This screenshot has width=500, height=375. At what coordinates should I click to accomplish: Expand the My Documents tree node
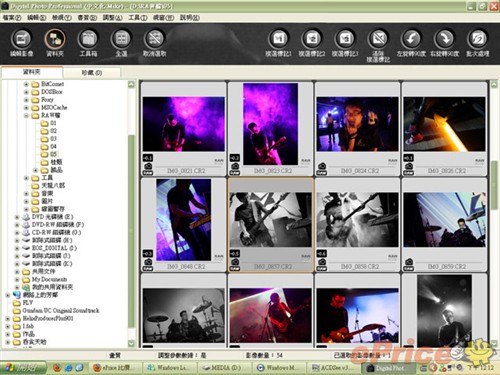click(17, 279)
